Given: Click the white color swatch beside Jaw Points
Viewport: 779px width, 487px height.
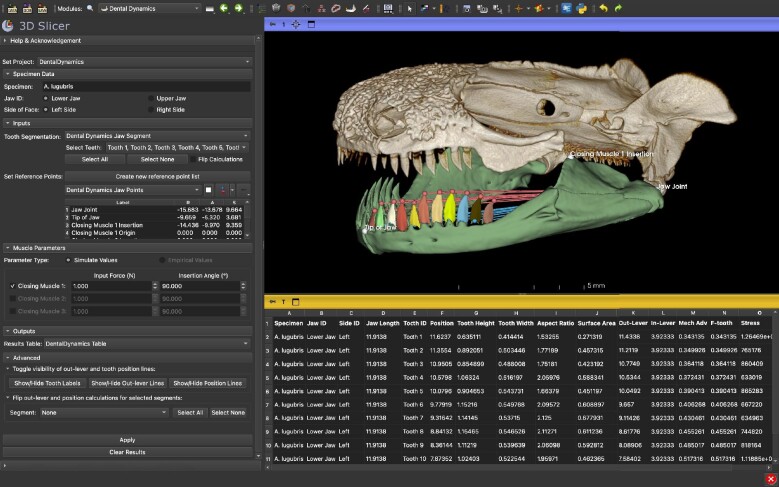Looking at the screenshot, I should pyautogui.click(x=209, y=190).
